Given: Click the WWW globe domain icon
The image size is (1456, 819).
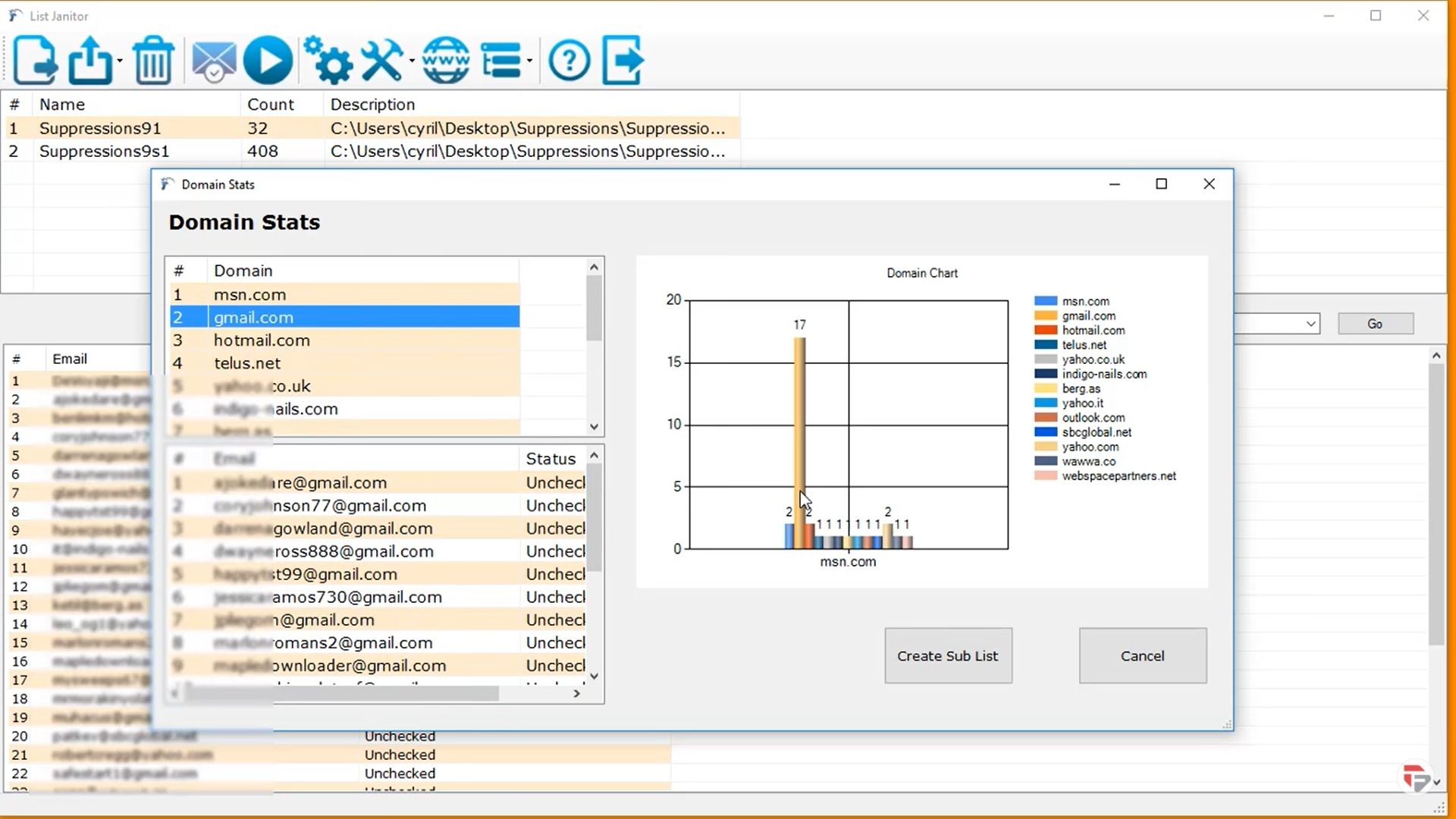Looking at the screenshot, I should coord(446,60).
